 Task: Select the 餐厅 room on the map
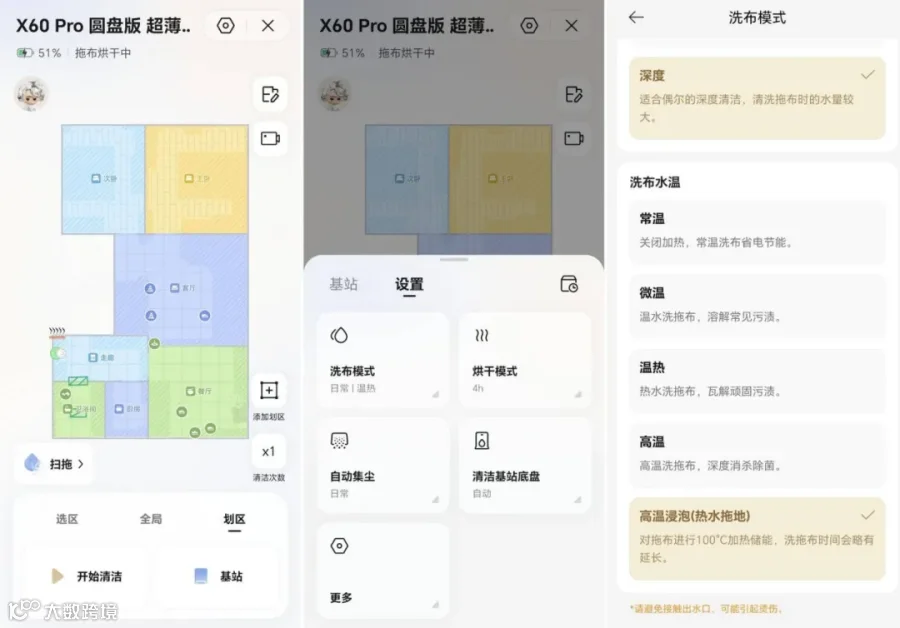(x=199, y=391)
